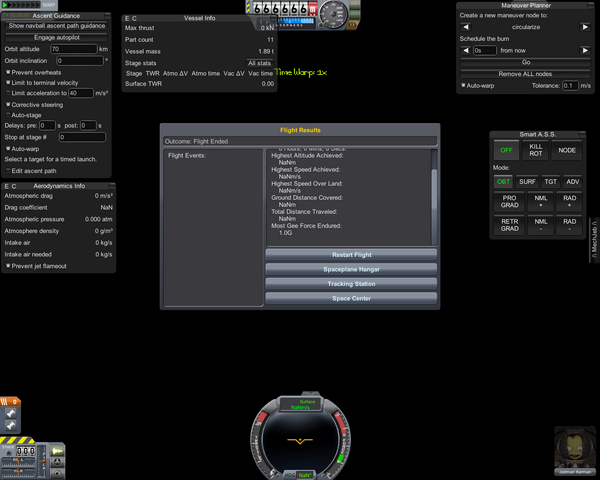This screenshot has width=600, height=480.
Task: Select previous maneuver type with left arrow by circularize
Action: 466,27
